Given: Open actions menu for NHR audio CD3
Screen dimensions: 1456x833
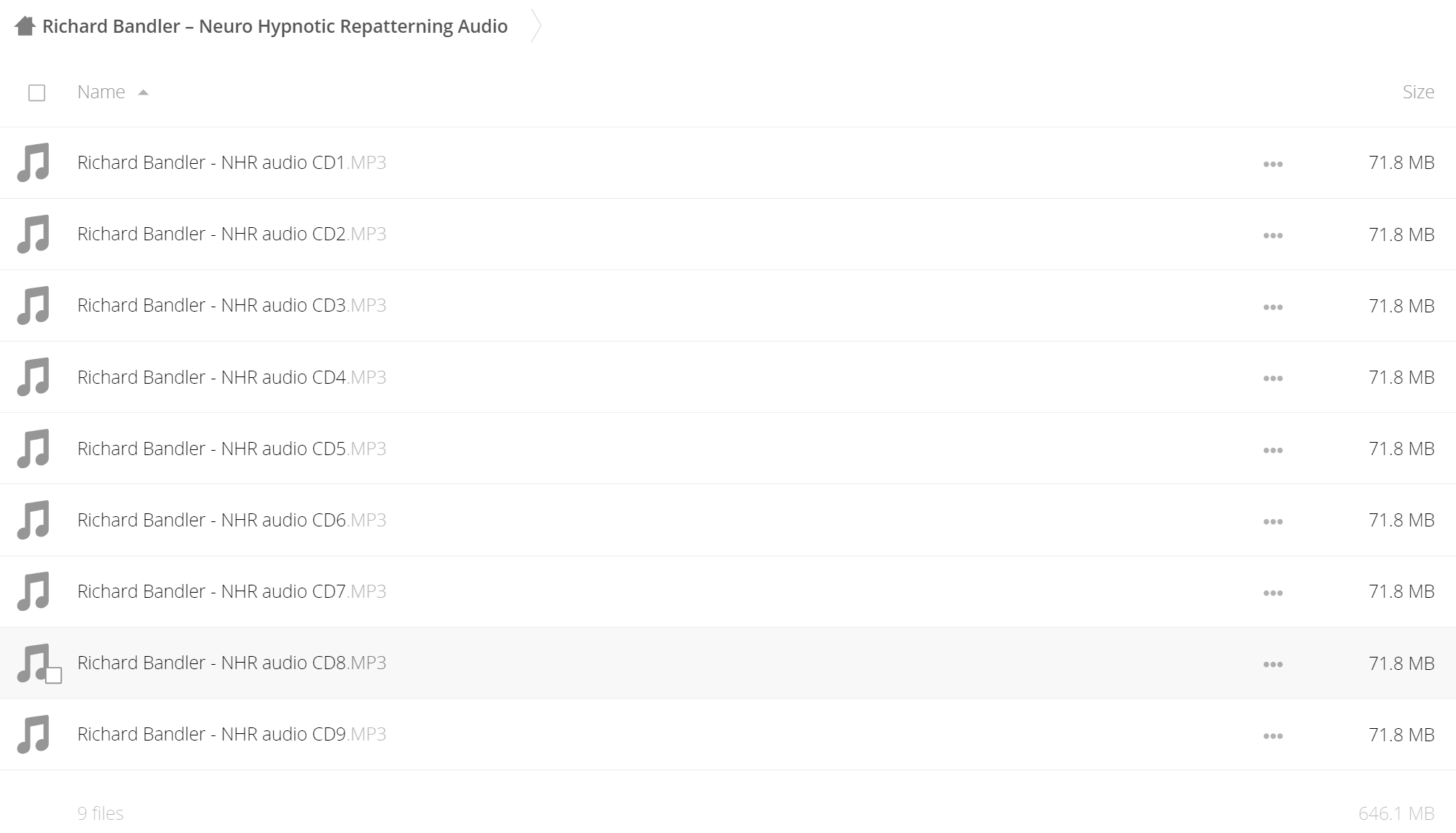Looking at the screenshot, I should (1272, 307).
